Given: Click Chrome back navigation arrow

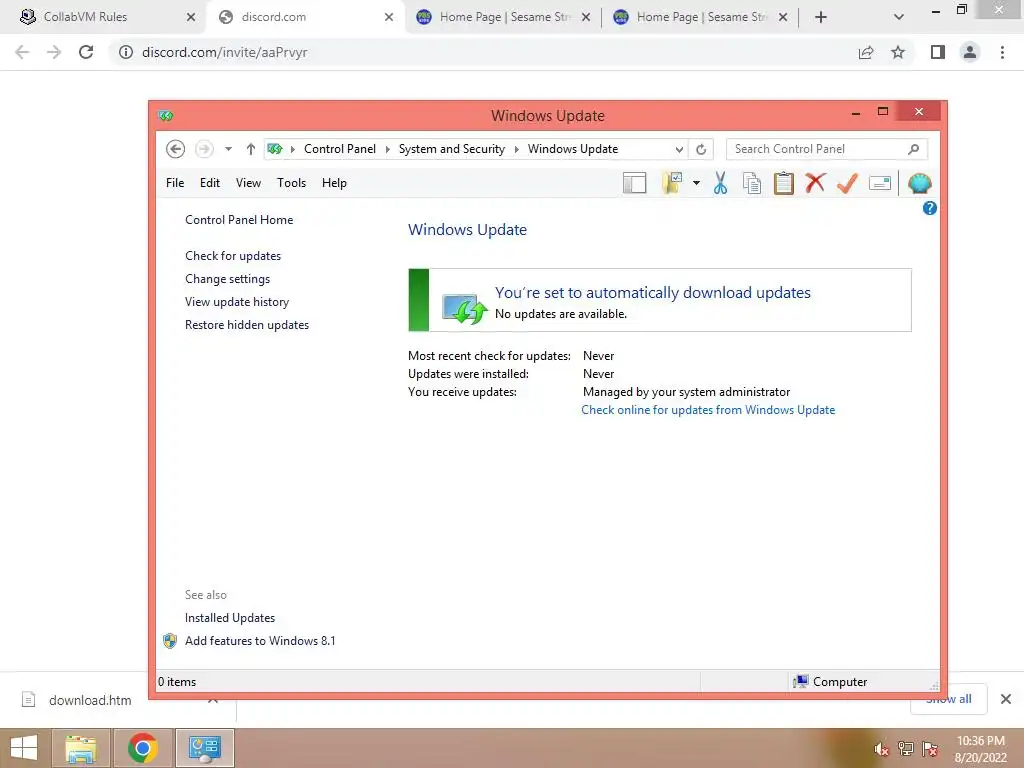Looking at the screenshot, I should click(x=22, y=52).
